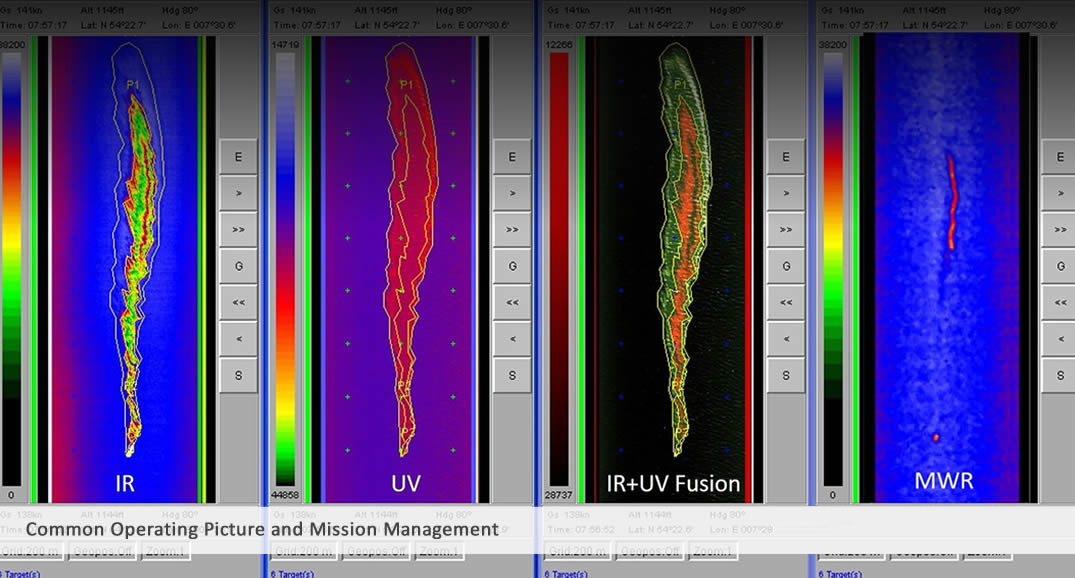The image size is (1075, 578).
Task: Click the E button in the IR+UV Fusion panel
Action: click(785, 157)
